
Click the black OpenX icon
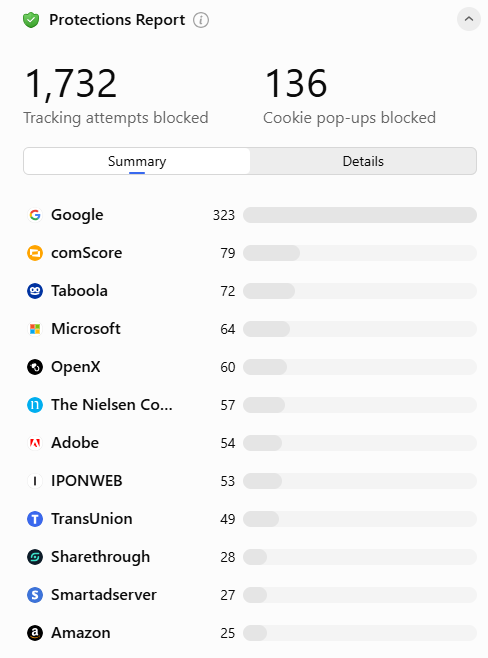(35, 367)
